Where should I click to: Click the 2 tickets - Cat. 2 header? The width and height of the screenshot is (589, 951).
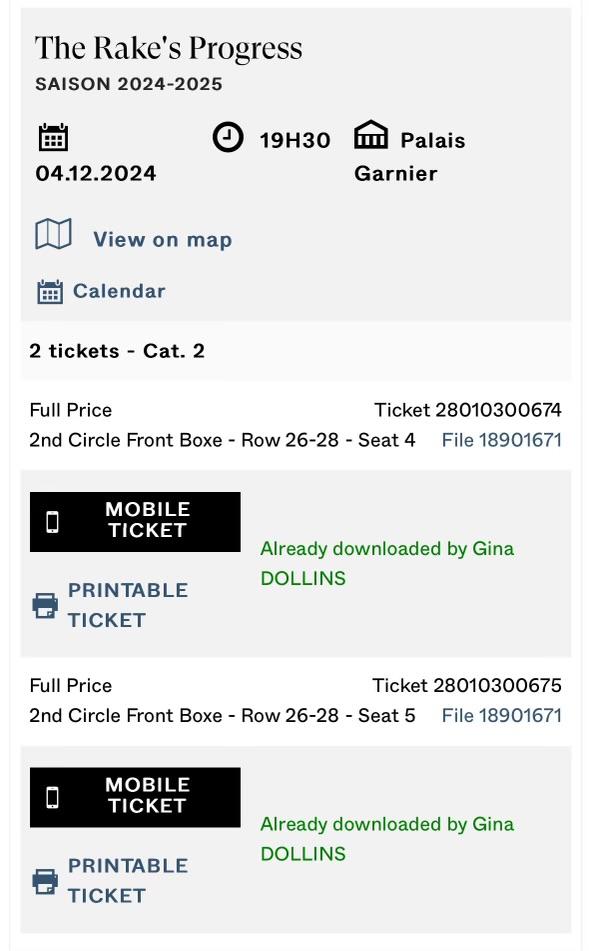pos(117,351)
